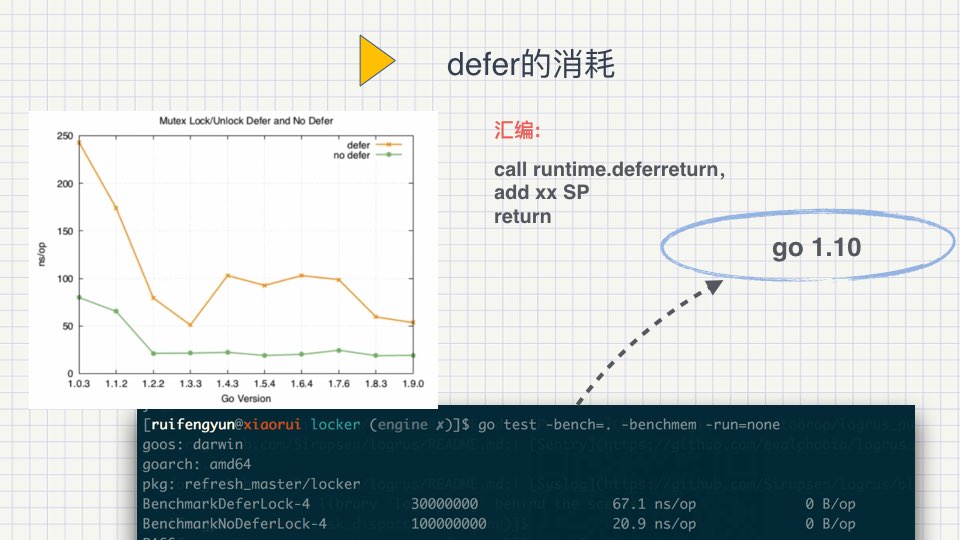The height and width of the screenshot is (540, 960).
Task: Select the slide title "defer的消耗"
Action: (x=530, y=66)
